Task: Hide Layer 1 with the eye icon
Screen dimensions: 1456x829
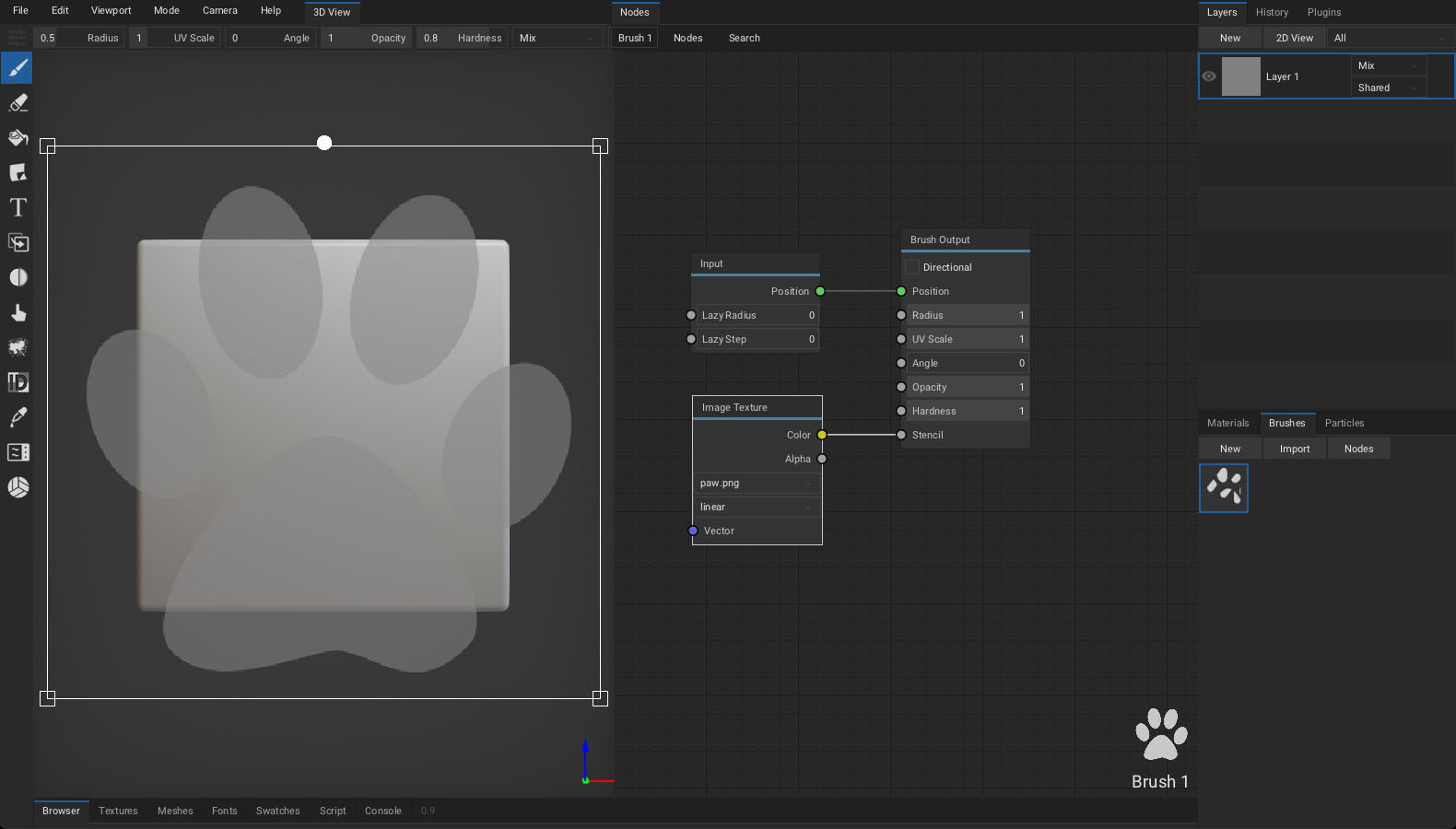Action: (x=1209, y=76)
